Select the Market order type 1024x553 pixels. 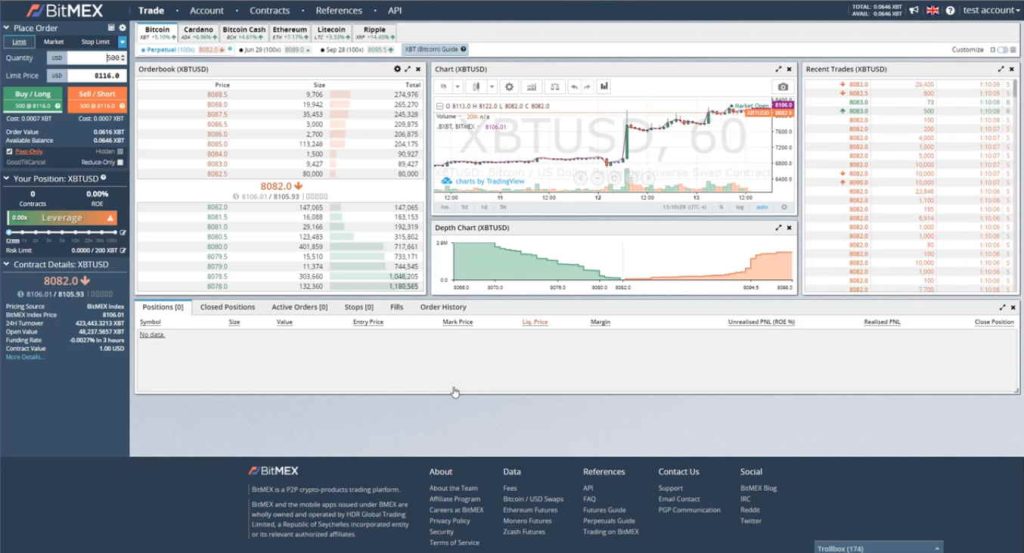[54, 42]
